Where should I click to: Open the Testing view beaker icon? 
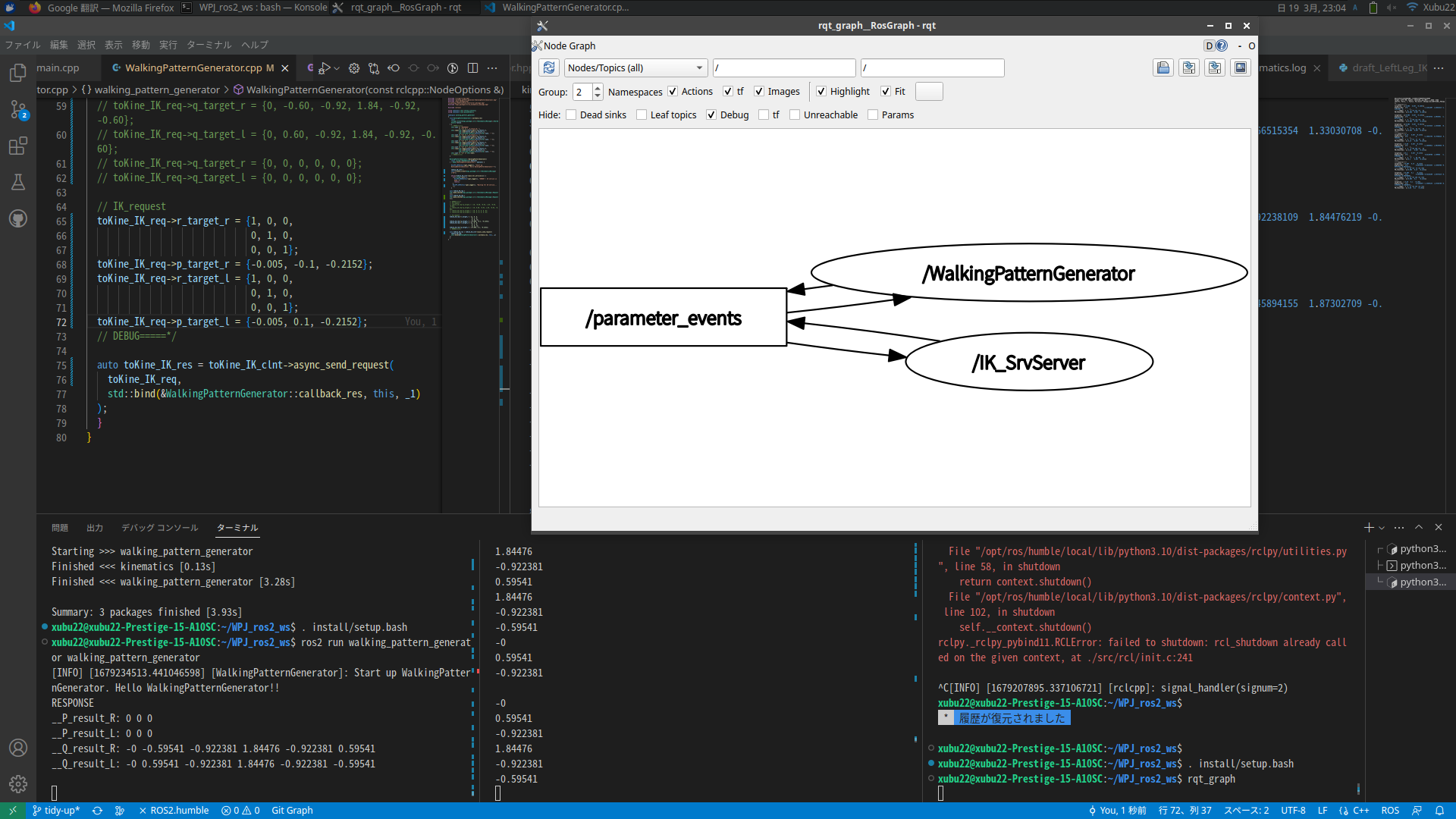17,181
